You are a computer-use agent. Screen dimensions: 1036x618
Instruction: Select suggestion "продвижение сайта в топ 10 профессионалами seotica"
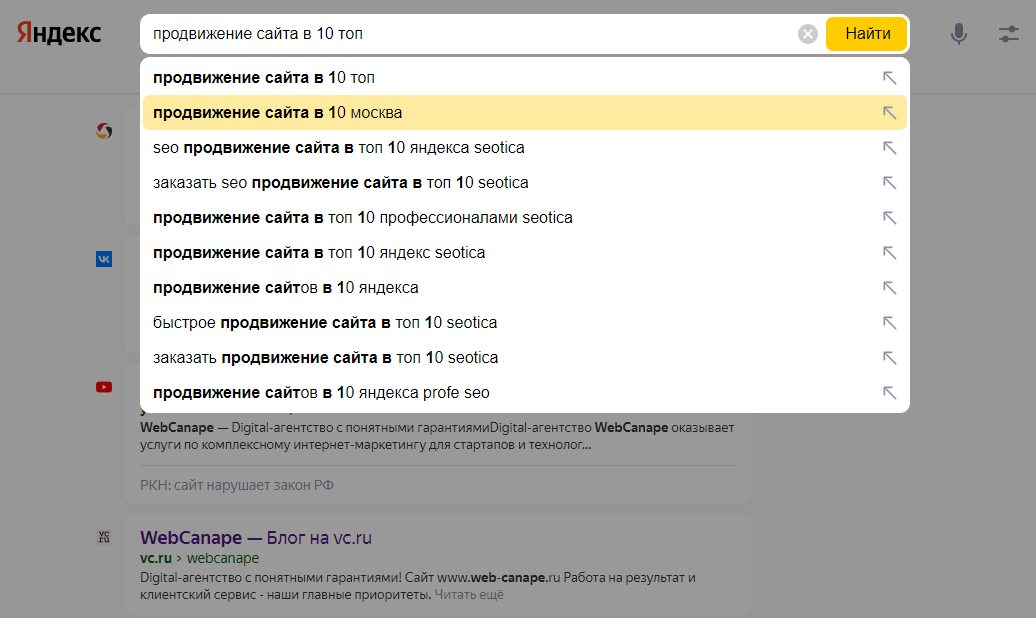click(x=525, y=218)
